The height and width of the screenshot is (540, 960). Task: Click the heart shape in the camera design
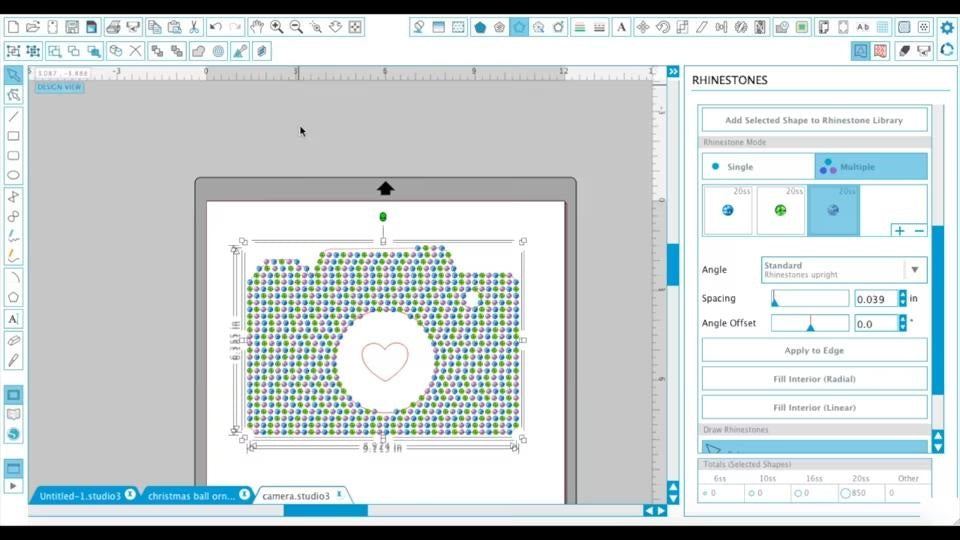384,361
